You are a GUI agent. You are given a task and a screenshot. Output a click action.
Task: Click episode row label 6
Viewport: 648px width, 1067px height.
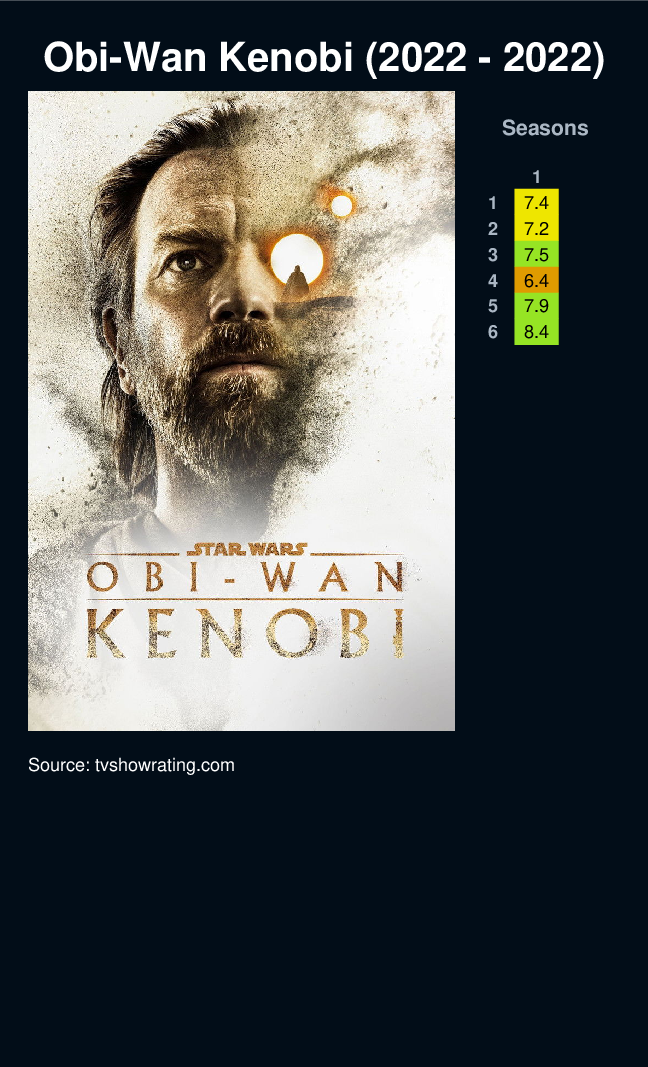tap(493, 332)
